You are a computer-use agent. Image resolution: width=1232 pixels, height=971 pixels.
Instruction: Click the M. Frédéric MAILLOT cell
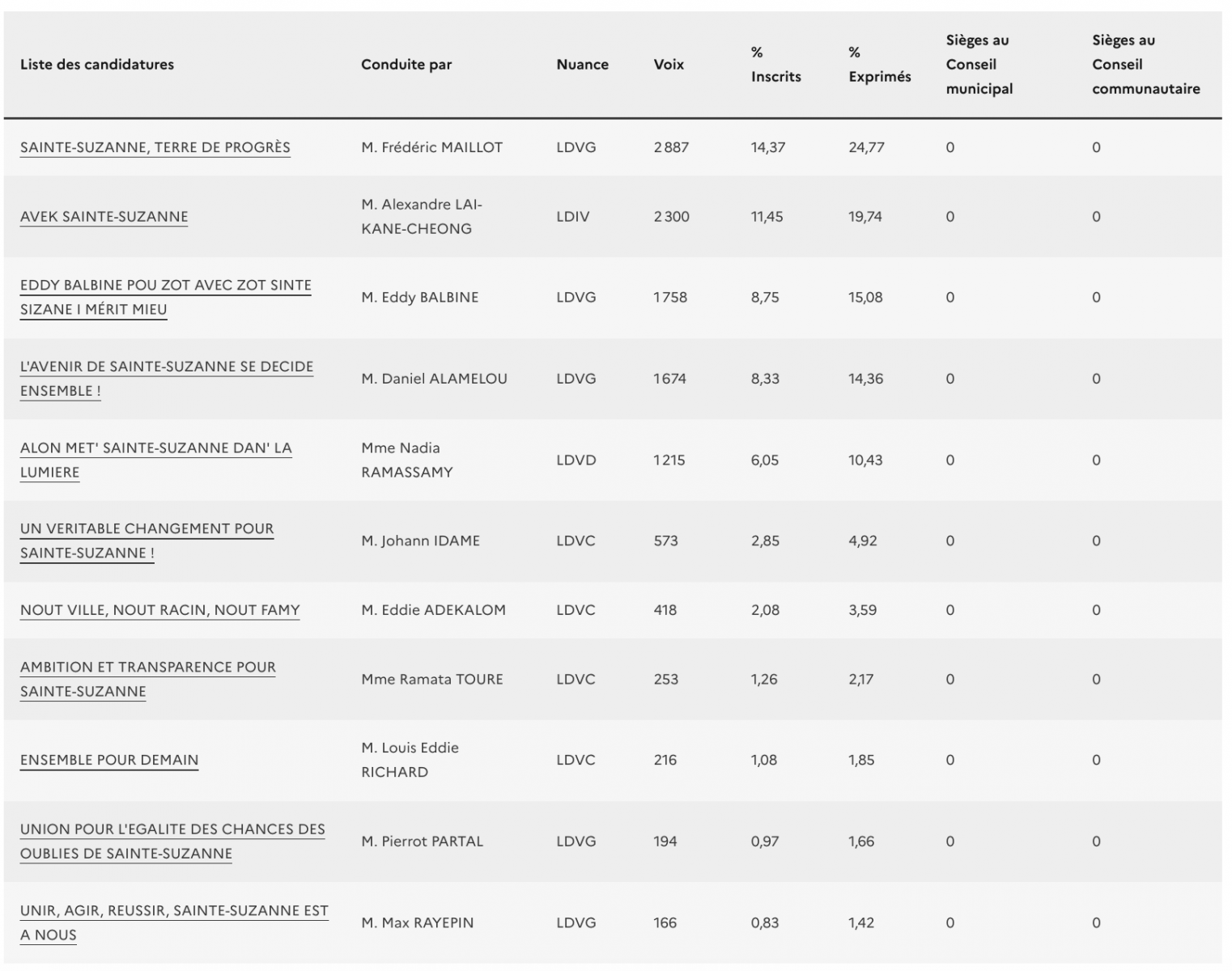(x=431, y=147)
